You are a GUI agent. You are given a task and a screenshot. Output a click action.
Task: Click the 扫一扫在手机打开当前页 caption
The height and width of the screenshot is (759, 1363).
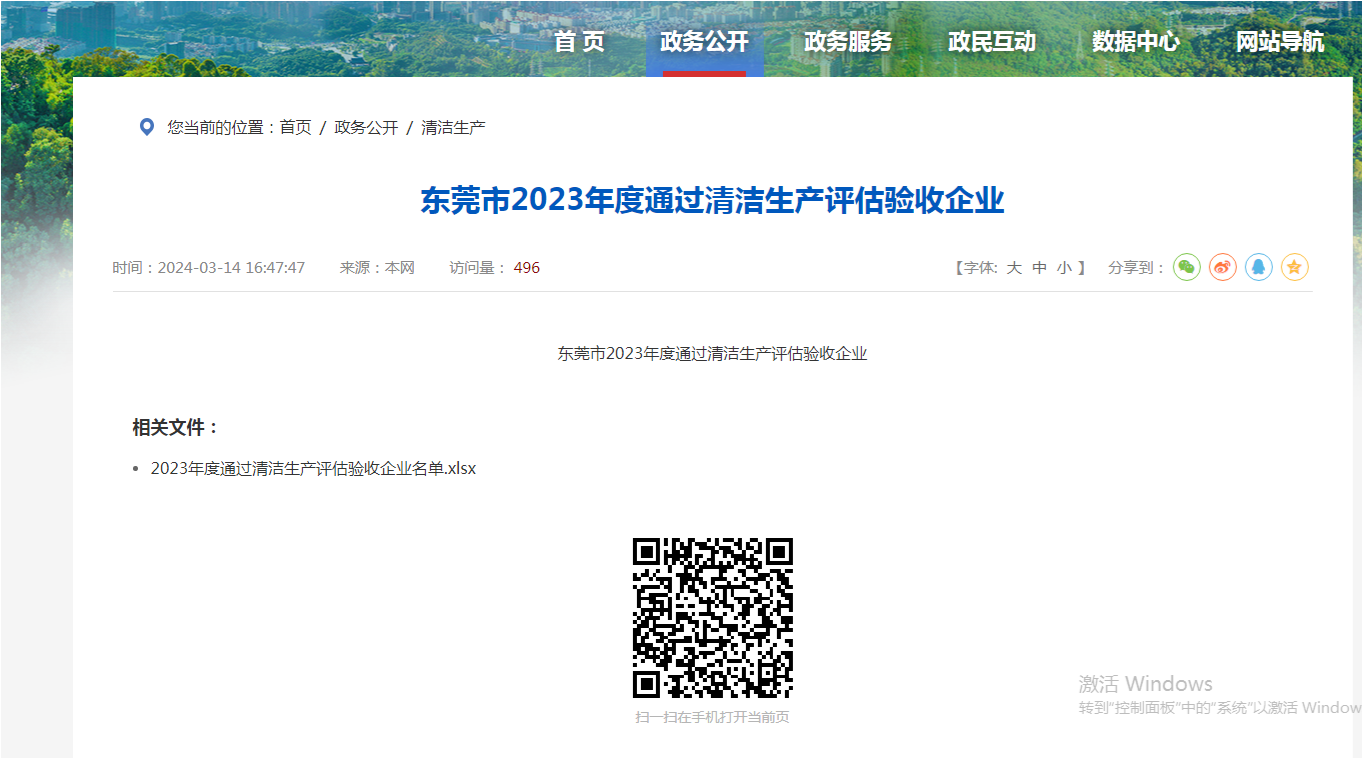pyautogui.click(x=712, y=717)
